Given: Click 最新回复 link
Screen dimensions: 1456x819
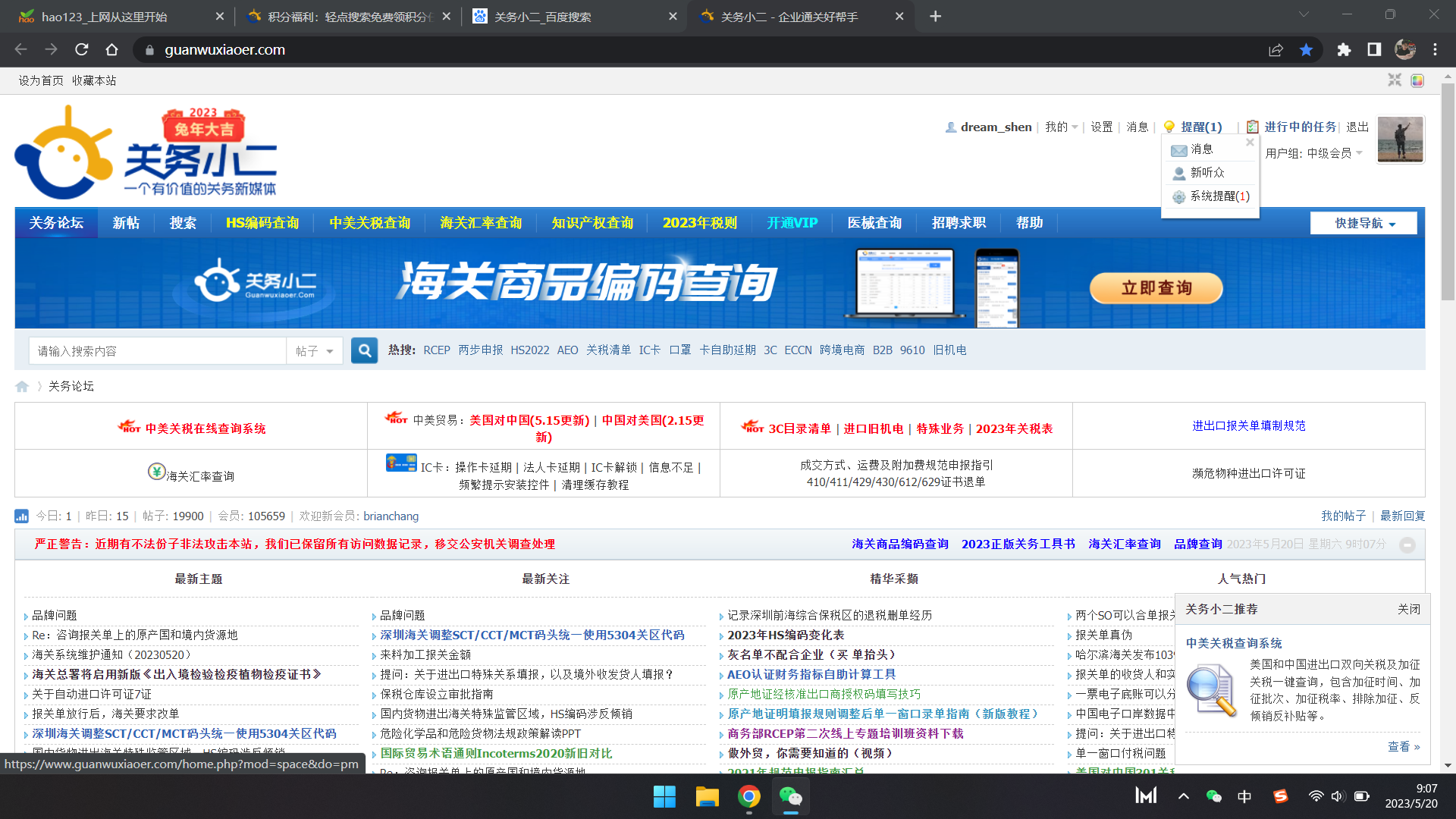Looking at the screenshot, I should (x=1403, y=516).
